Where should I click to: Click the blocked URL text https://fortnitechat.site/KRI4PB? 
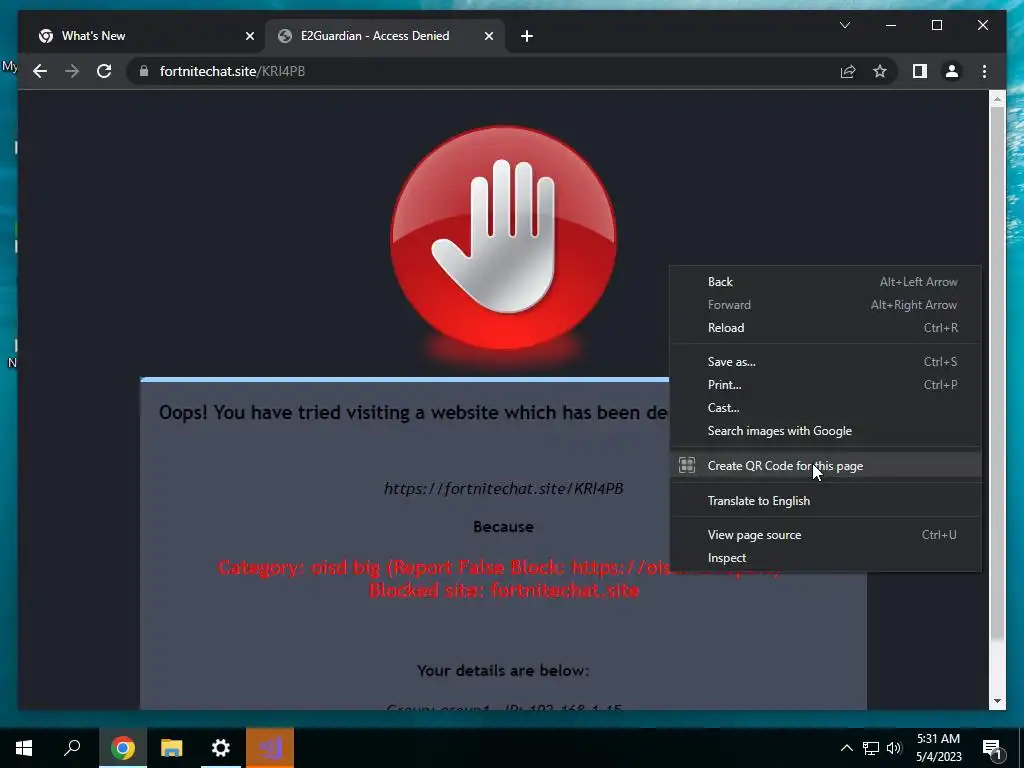click(x=504, y=488)
